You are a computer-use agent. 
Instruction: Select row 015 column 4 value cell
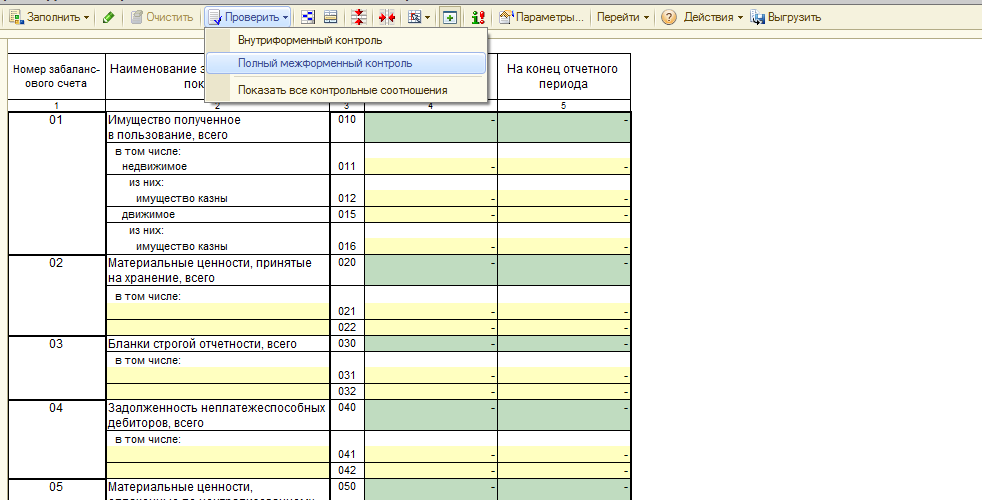click(x=431, y=214)
